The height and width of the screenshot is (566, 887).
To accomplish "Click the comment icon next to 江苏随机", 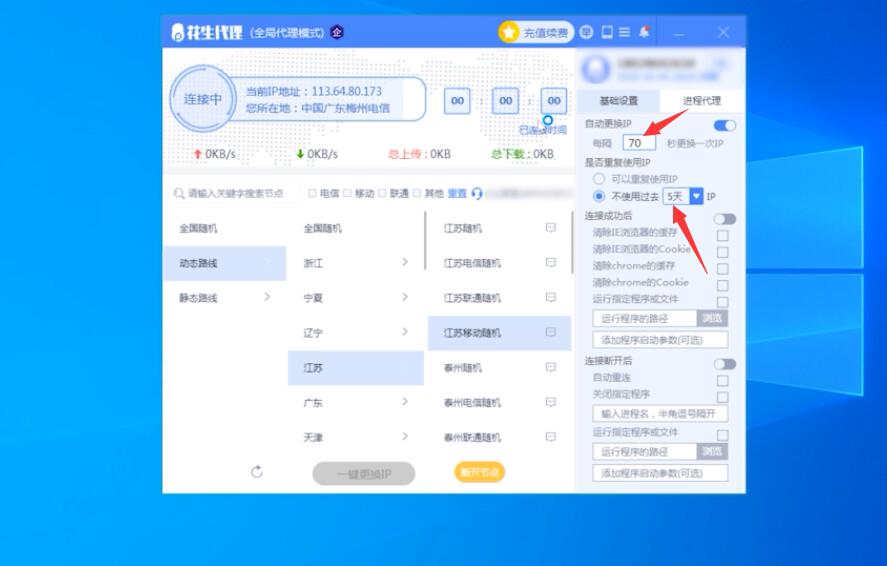I will 550,228.
